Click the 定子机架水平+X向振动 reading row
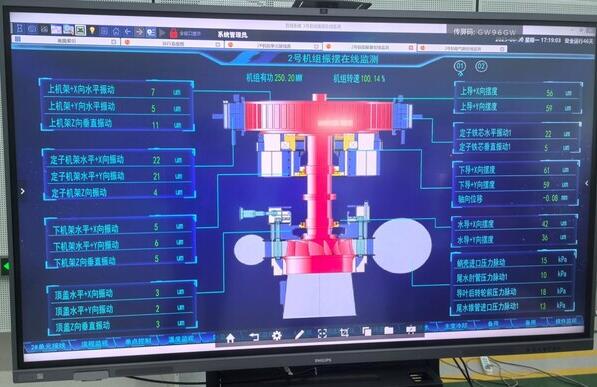Image resolution: width=597 pixels, height=387 pixels. click(x=119, y=160)
